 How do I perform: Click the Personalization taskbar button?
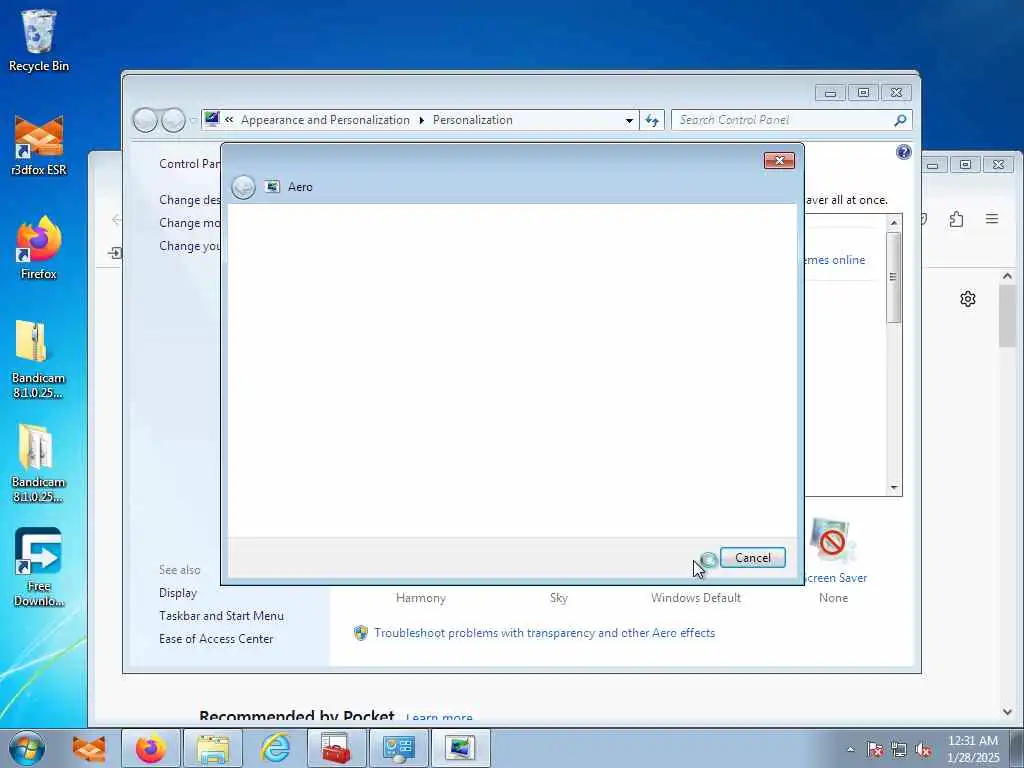461,748
